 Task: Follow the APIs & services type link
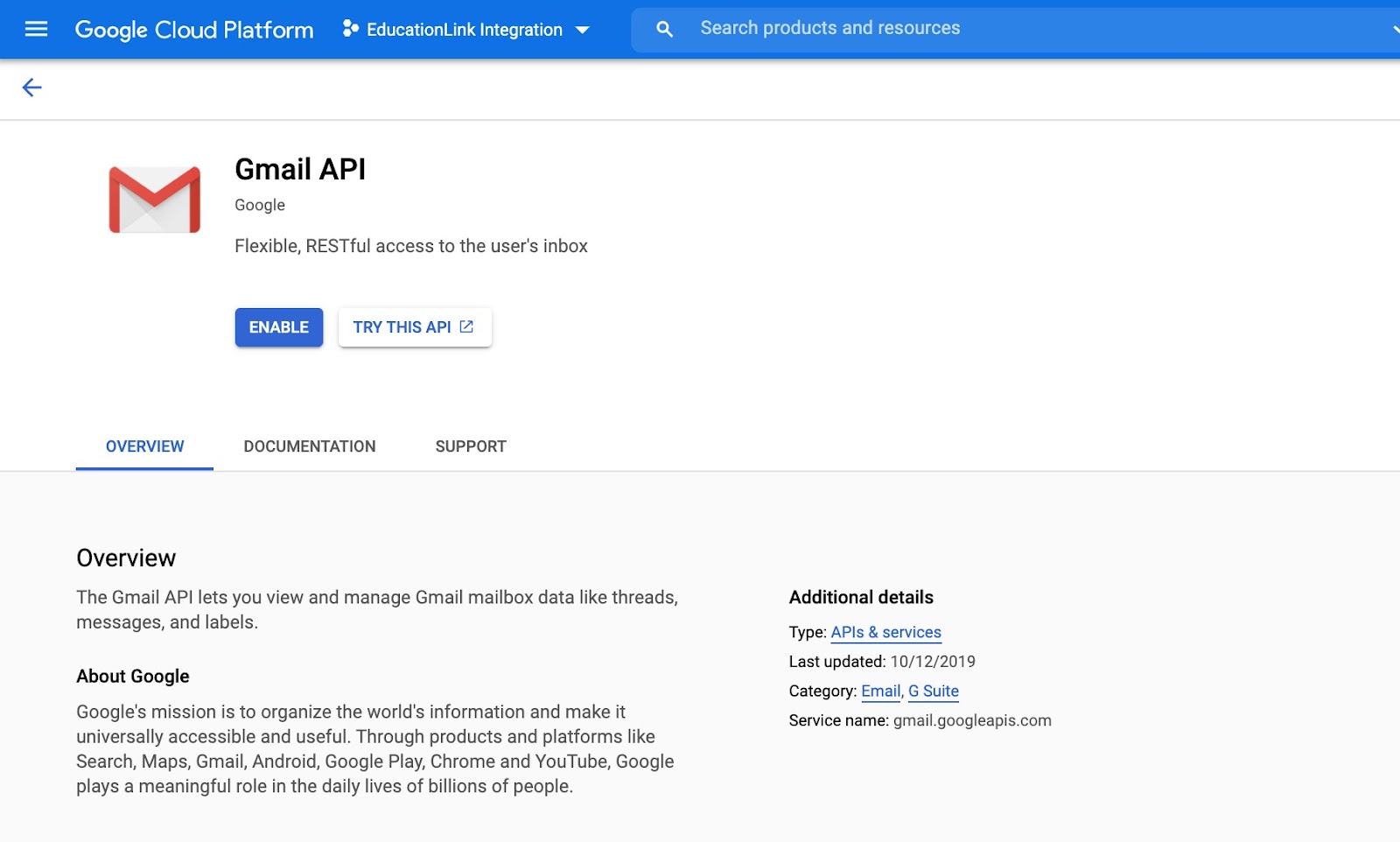pos(885,632)
